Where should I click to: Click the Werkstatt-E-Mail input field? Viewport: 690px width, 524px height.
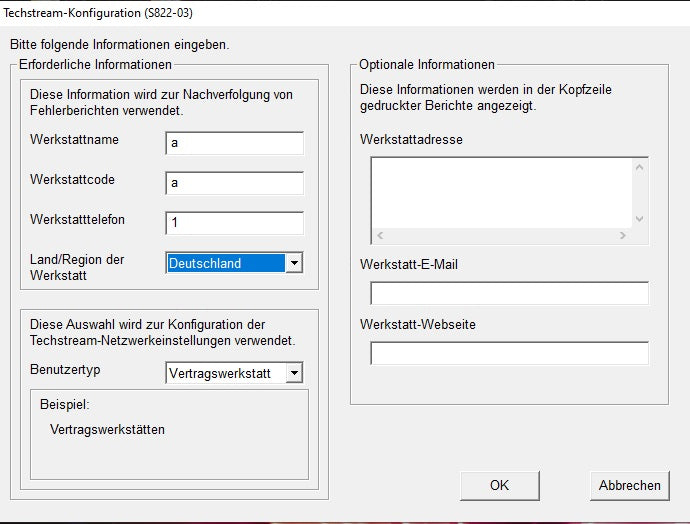click(x=509, y=293)
